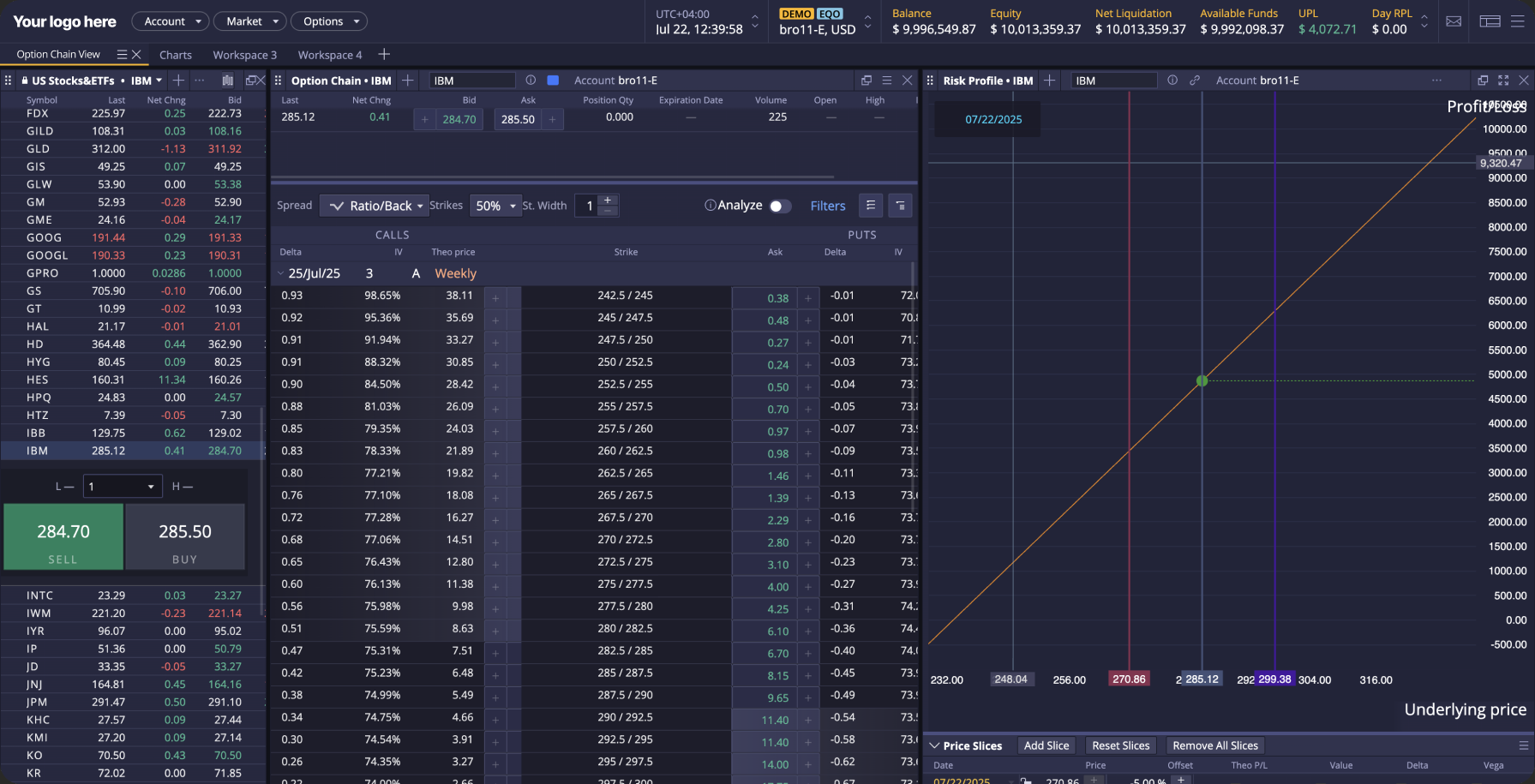Screen dimensions: 1535x784
Task: Collapse the 25/Jul/25 Weekly expiration row
Action: coord(280,273)
